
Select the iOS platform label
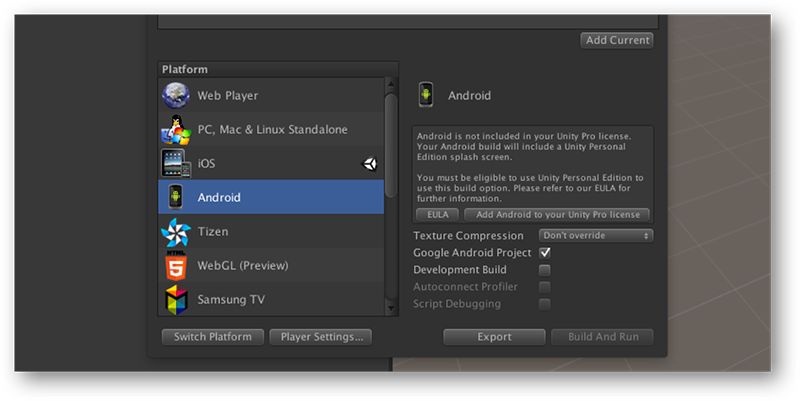click(x=206, y=164)
